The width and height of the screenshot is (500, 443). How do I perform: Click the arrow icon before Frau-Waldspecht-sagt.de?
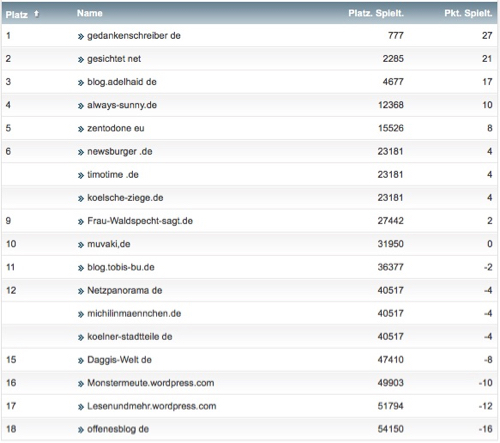pyautogui.click(x=81, y=222)
